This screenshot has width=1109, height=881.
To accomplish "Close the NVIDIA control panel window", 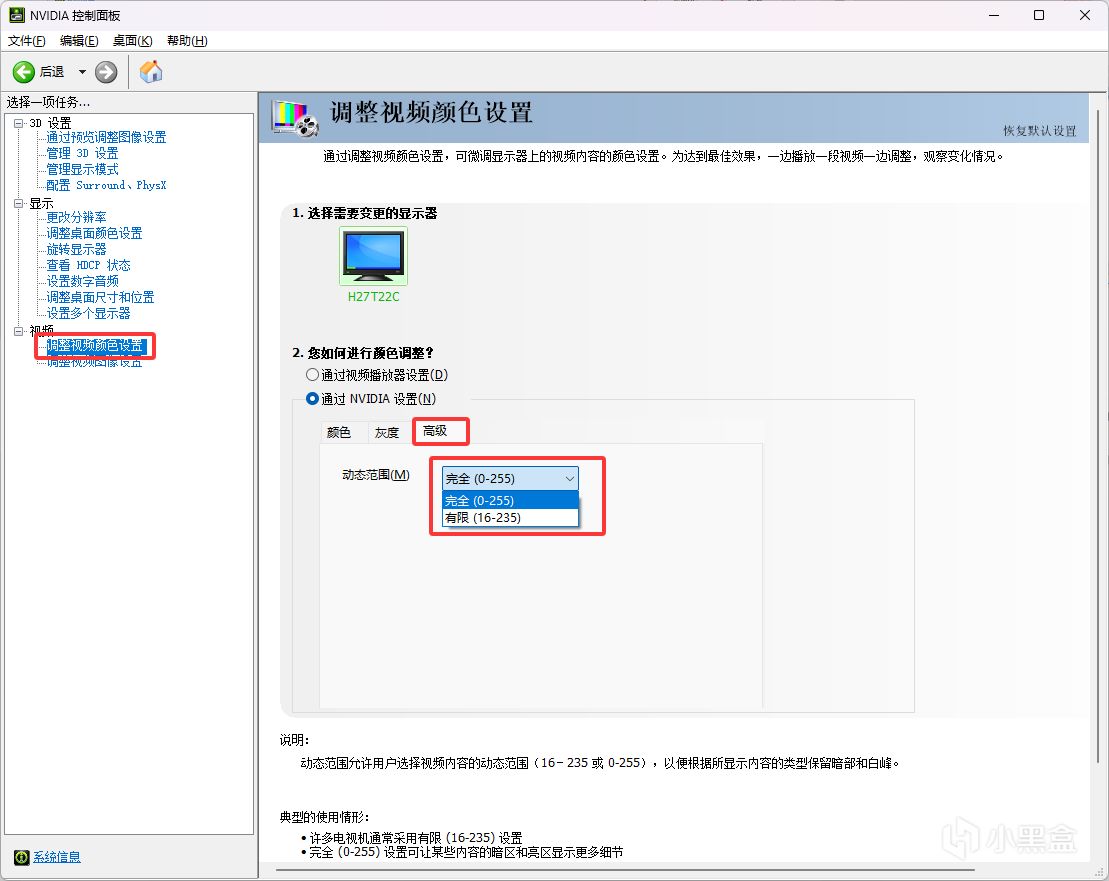I will 1084,15.
